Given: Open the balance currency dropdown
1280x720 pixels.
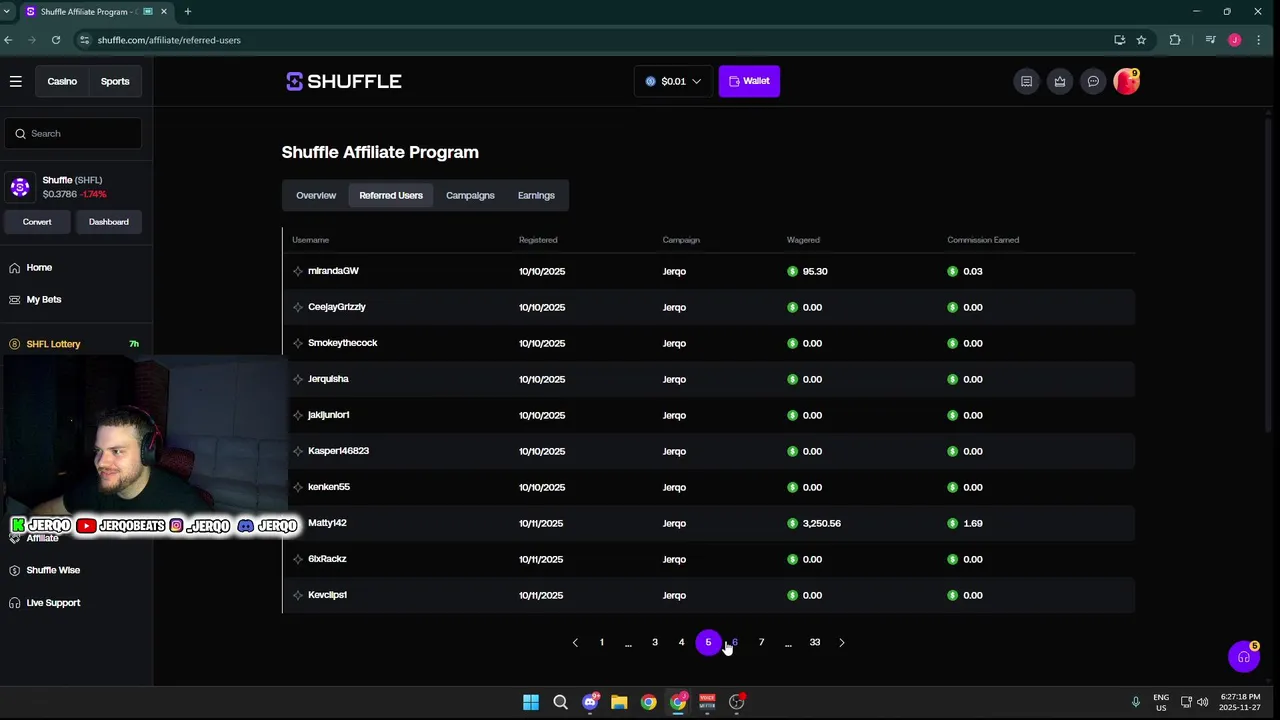Looking at the screenshot, I should click(x=673, y=81).
